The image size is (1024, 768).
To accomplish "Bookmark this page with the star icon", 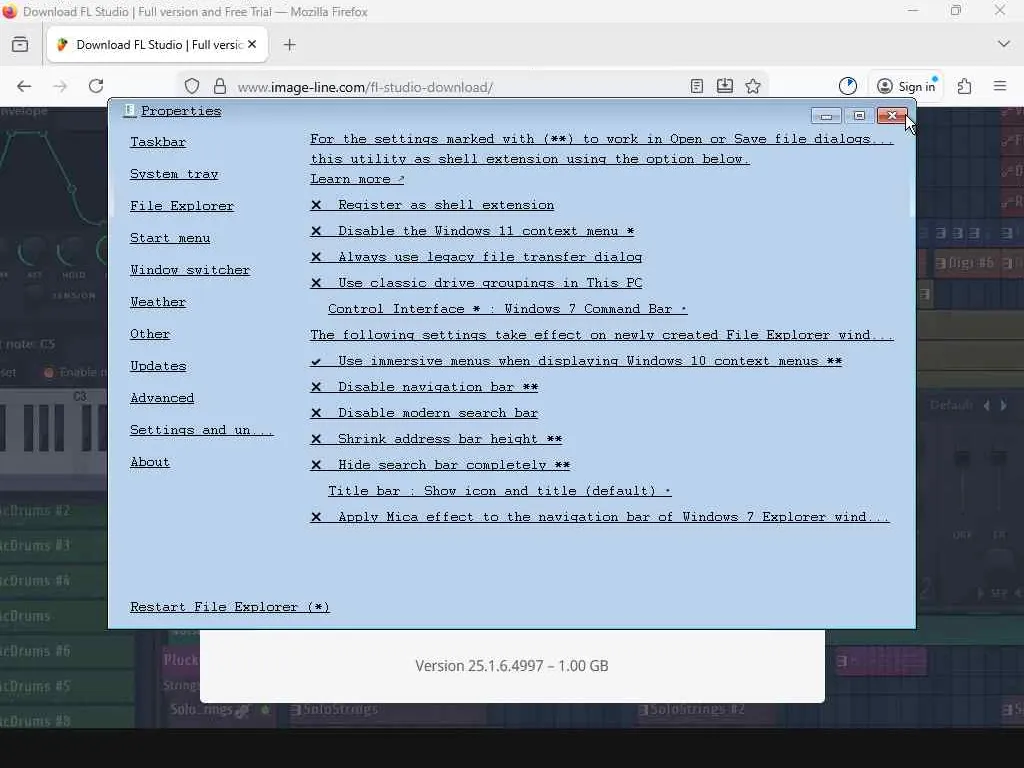I will (x=753, y=86).
